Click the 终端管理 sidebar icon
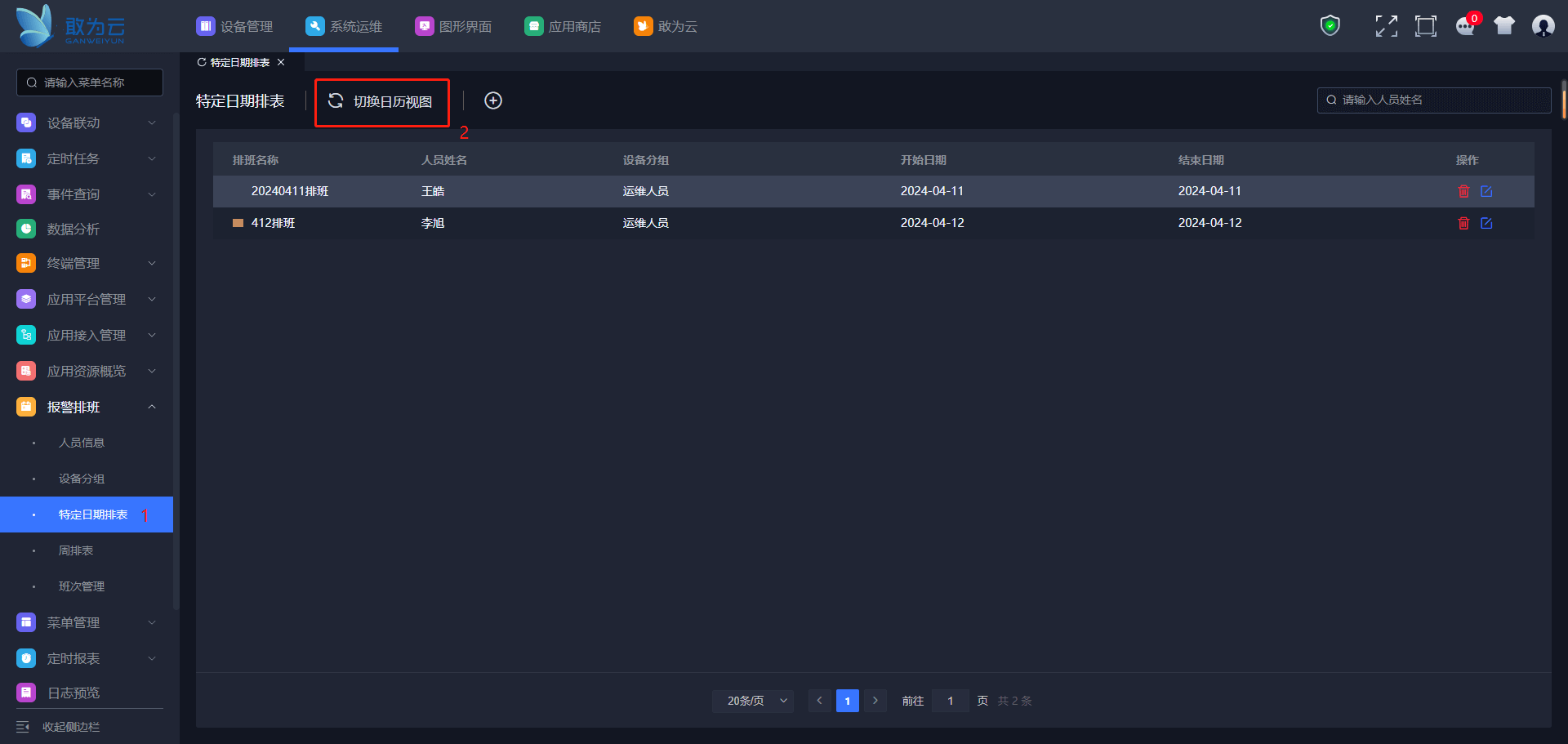 point(26,263)
